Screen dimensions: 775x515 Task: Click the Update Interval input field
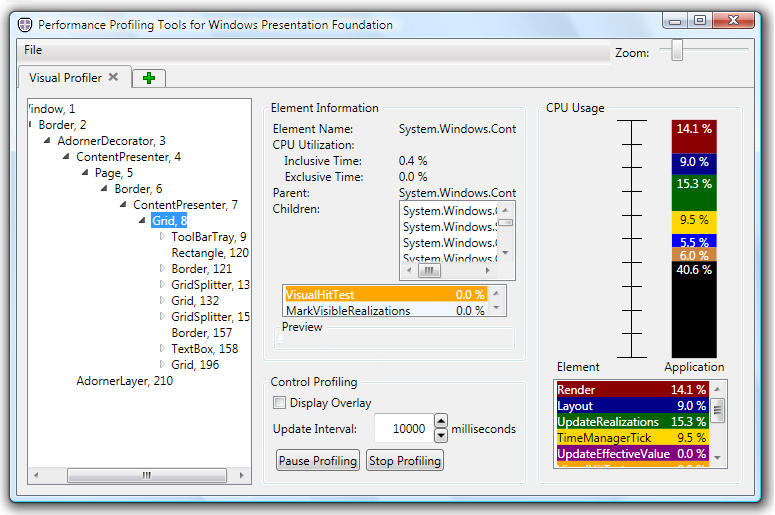click(x=403, y=429)
